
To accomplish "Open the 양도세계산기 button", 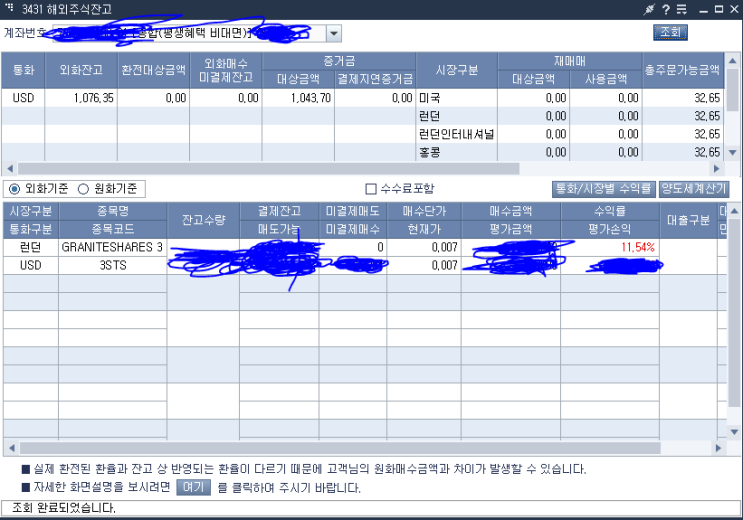I will coord(694,189).
